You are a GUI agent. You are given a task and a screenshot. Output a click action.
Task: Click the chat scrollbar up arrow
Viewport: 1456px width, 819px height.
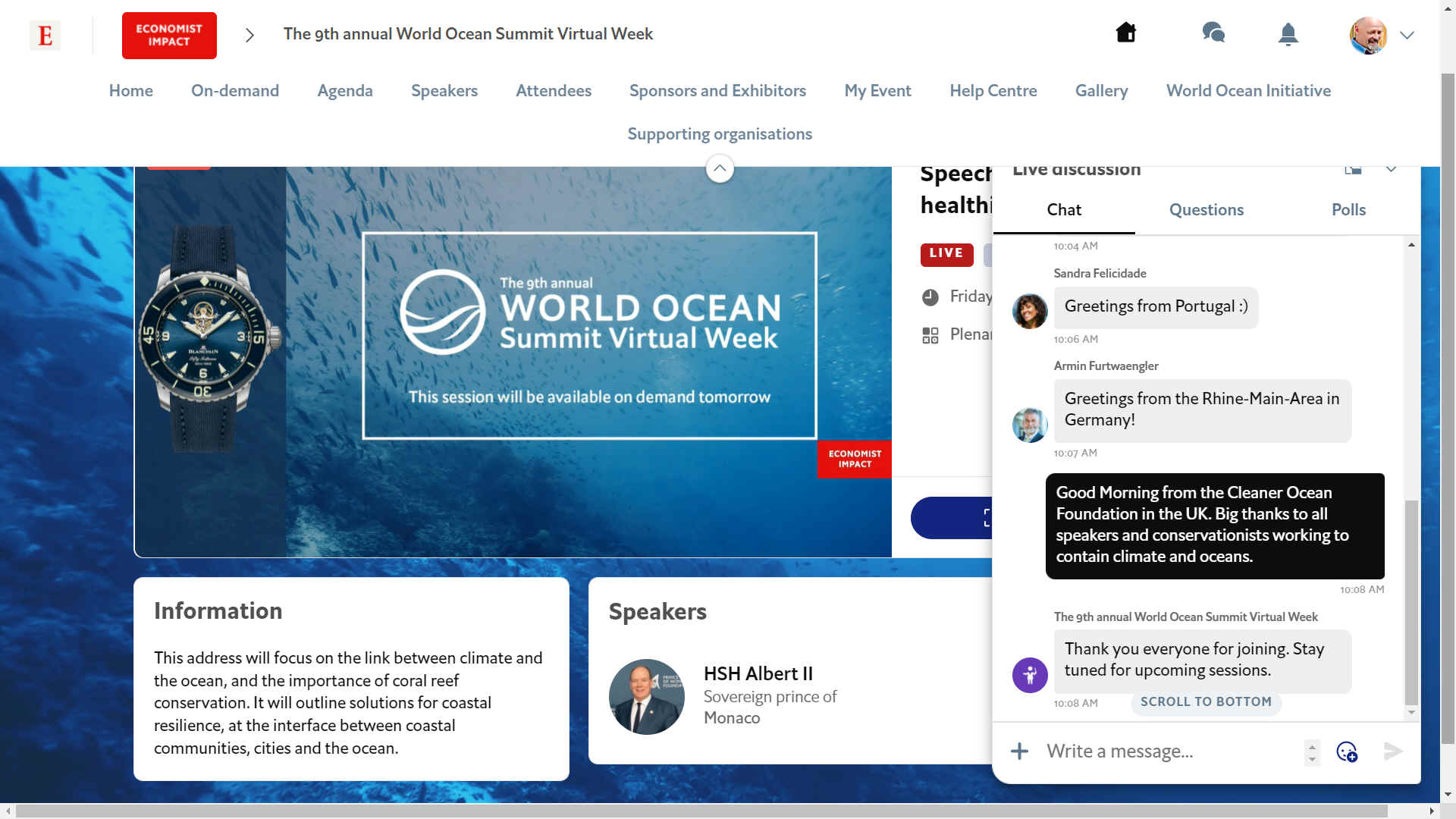click(x=1411, y=245)
